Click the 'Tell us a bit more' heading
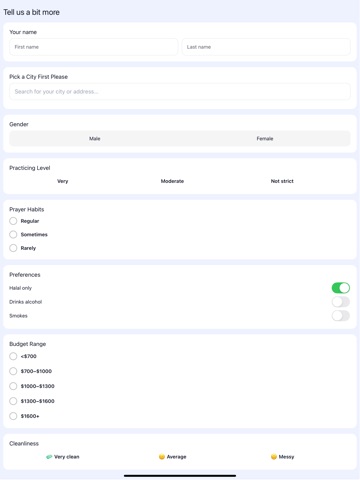The image size is (360, 480). tap(31, 12)
